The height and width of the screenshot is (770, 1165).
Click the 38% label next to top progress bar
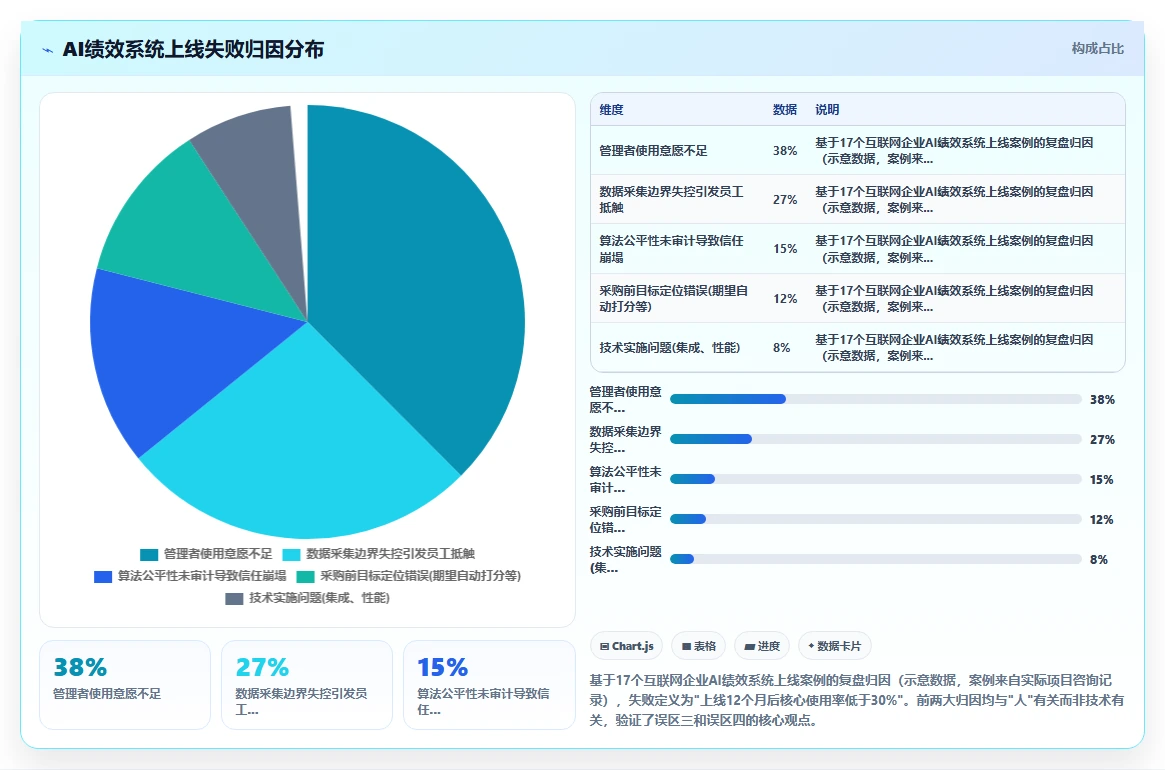tap(1102, 400)
